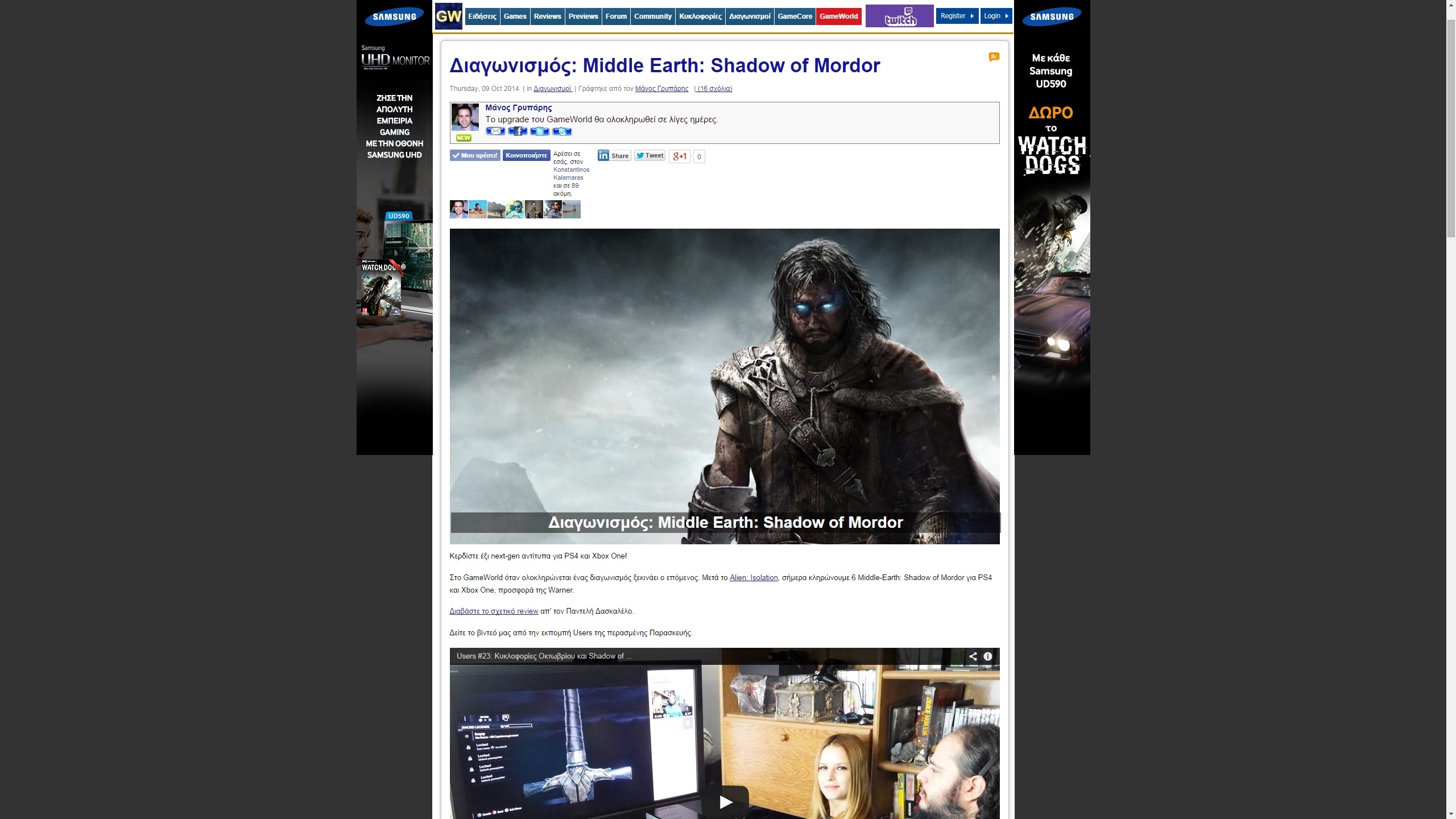This screenshot has height=819, width=1456.
Task: Open the RSS feed icon
Action: [x=994, y=56]
